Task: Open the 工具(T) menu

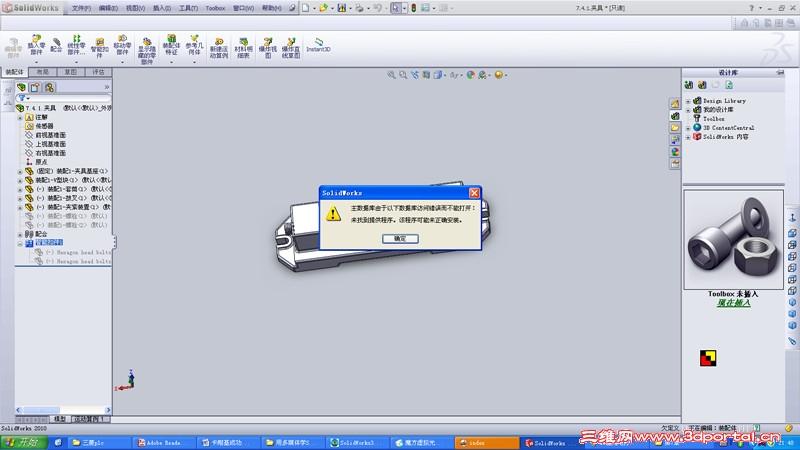Action: pos(188,8)
